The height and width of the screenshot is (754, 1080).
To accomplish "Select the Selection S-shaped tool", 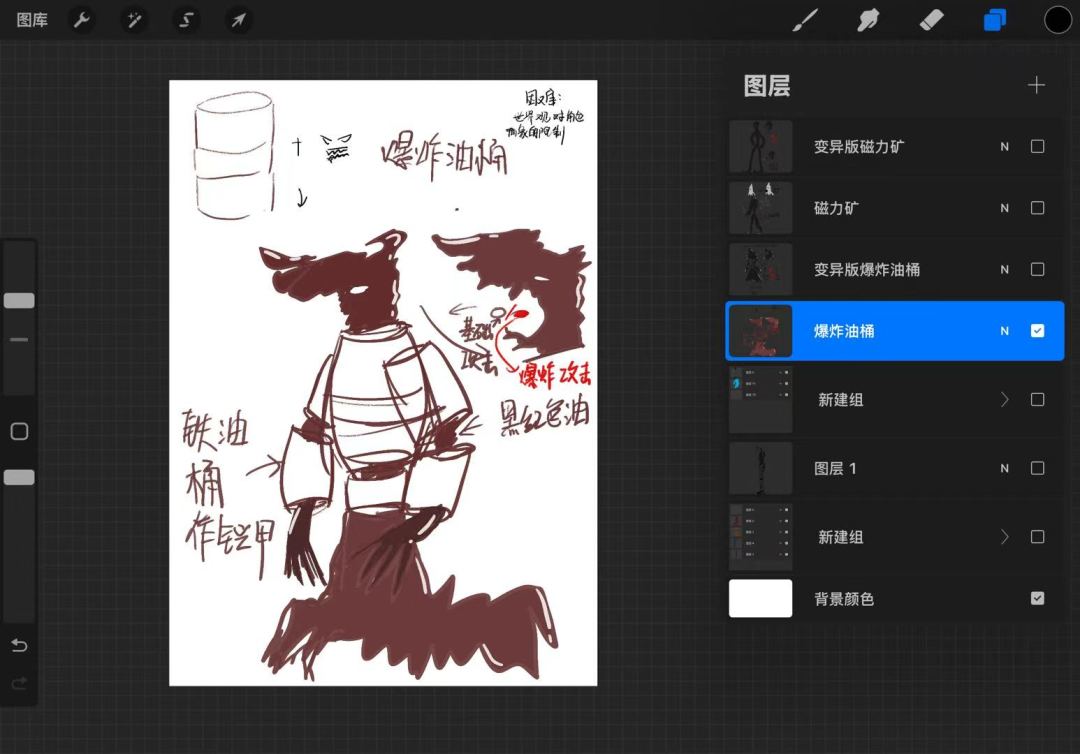I will [x=186, y=20].
